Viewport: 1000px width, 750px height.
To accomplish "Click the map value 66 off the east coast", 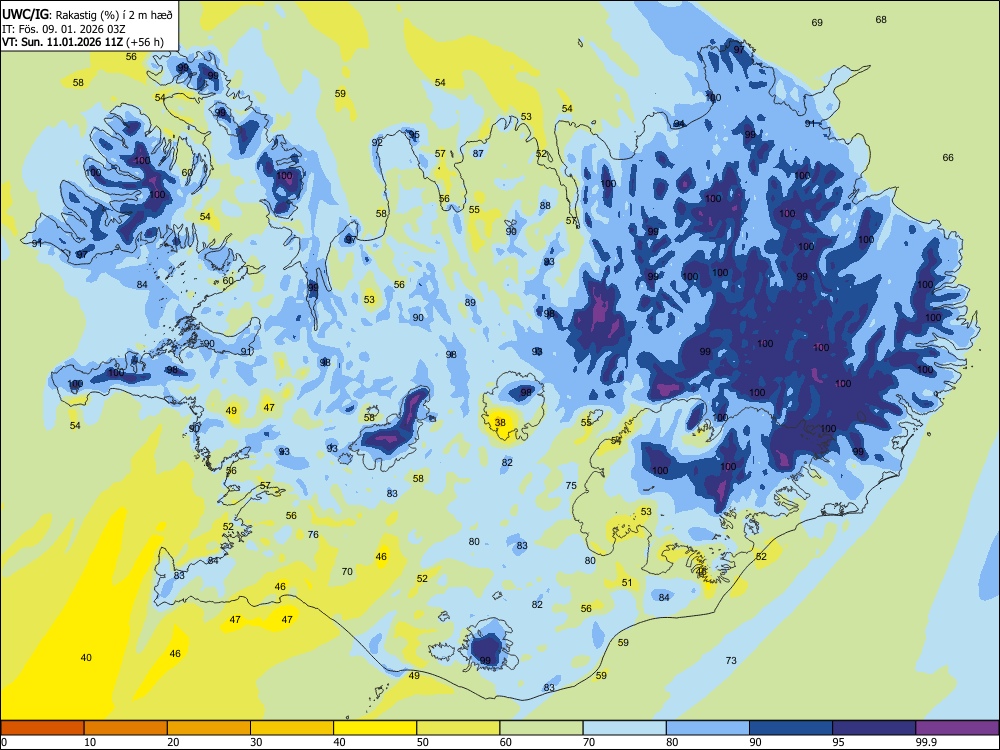I will (x=948, y=158).
